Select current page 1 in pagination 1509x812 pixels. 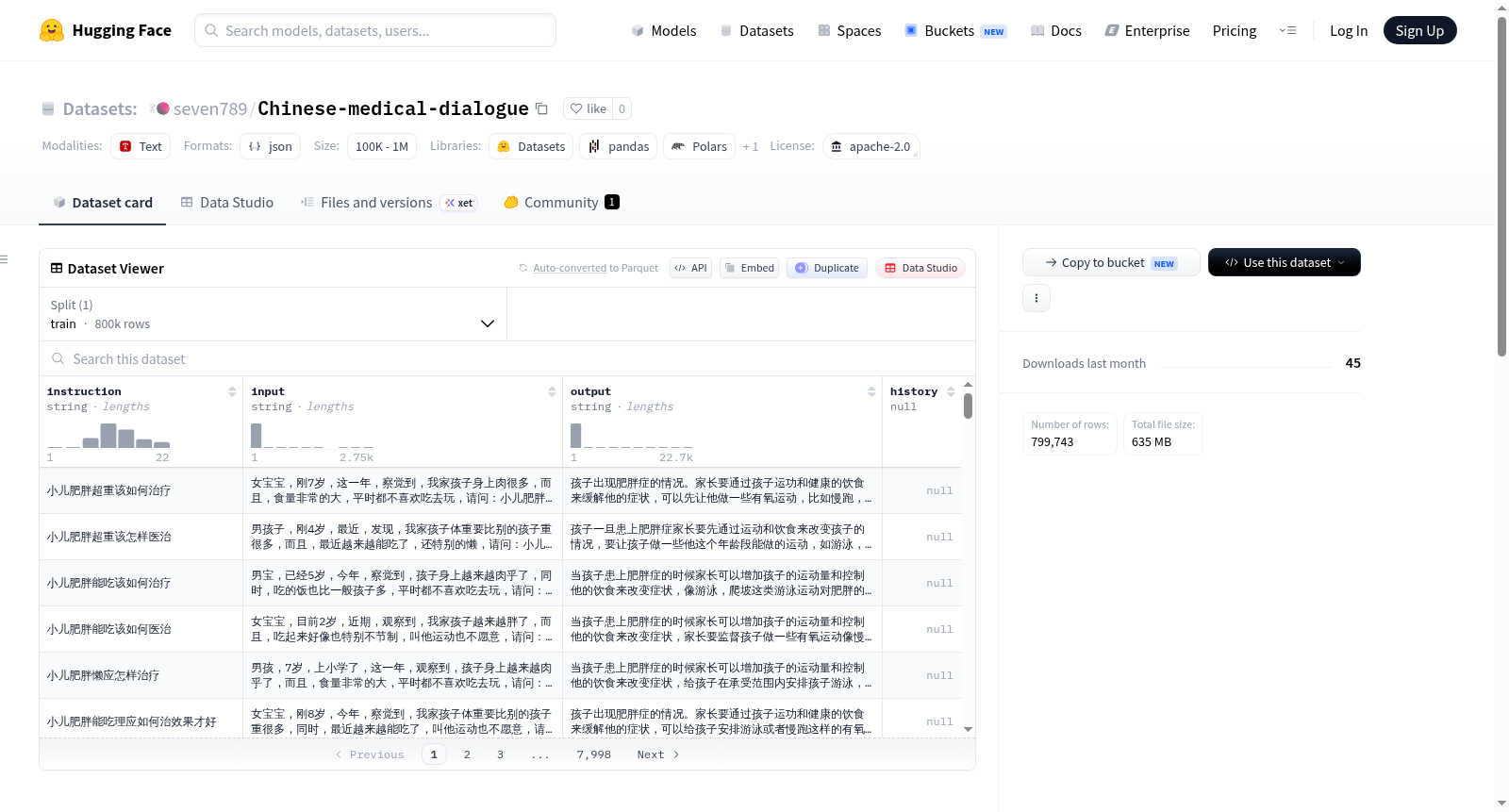point(434,754)
